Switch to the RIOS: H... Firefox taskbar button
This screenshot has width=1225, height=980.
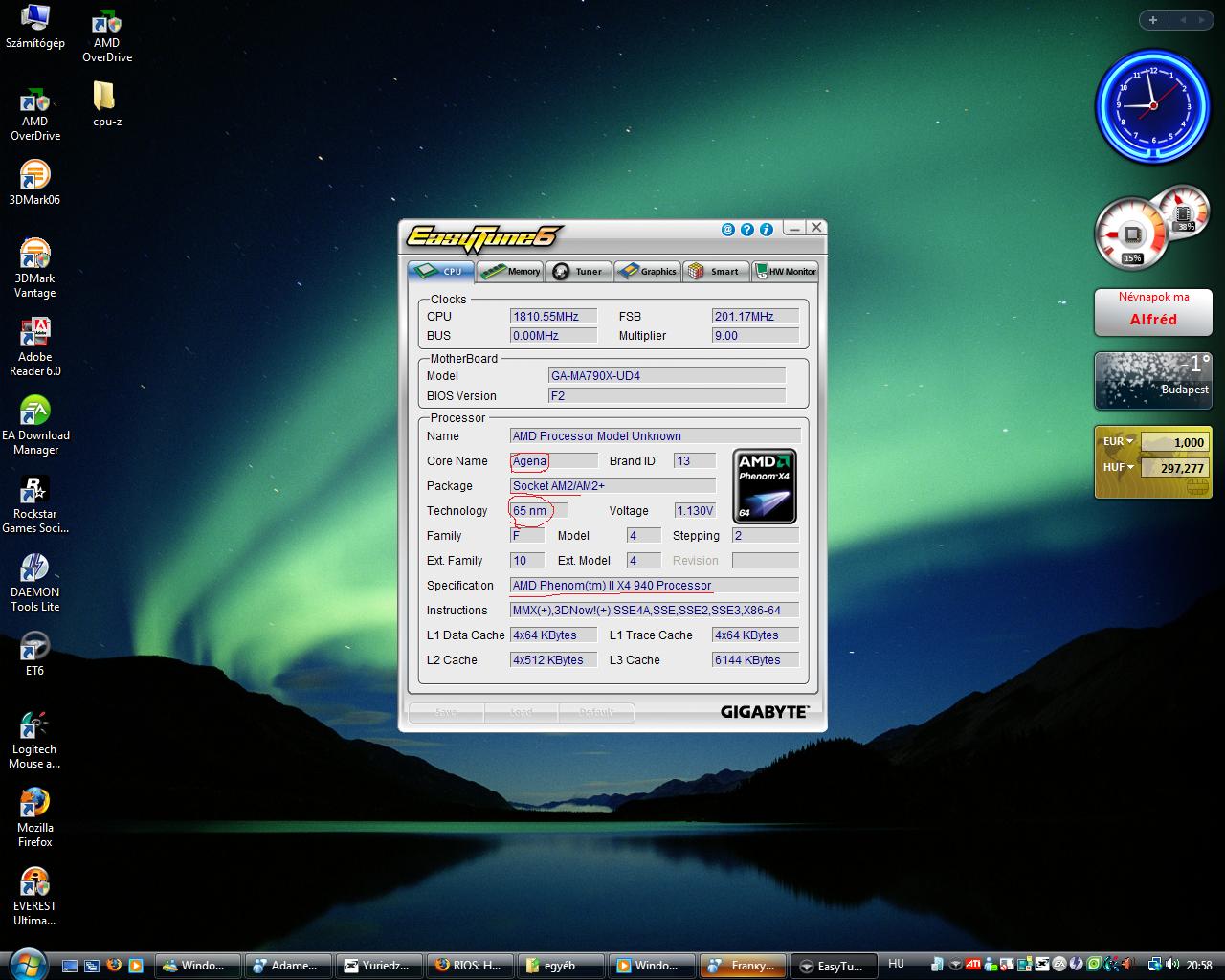(x=469, y=965)
